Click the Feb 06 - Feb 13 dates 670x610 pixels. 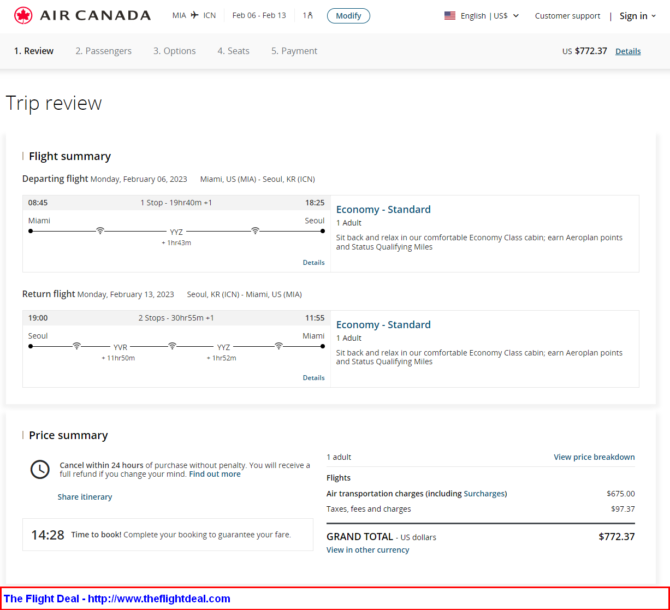click(259, 15)
